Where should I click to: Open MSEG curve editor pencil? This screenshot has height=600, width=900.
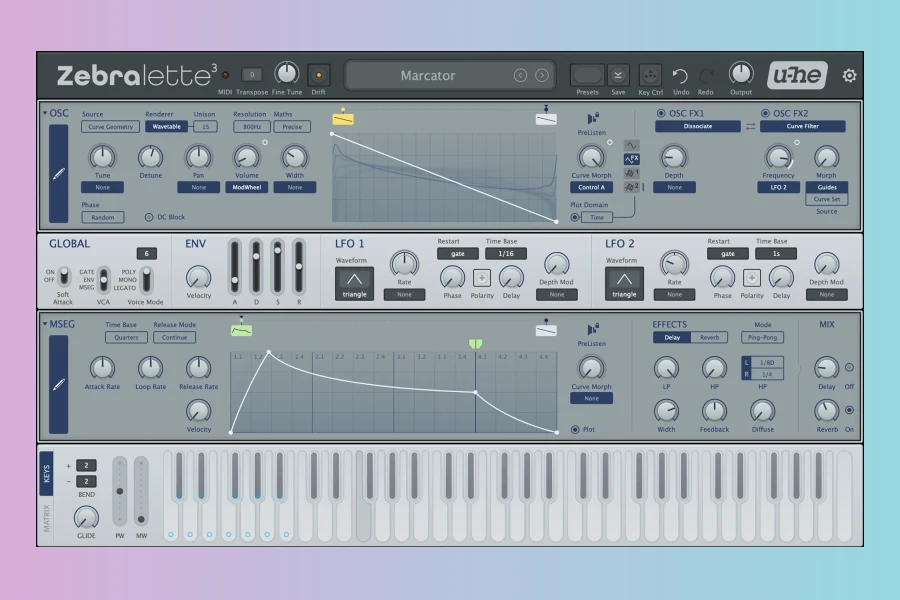click(59, 384)
